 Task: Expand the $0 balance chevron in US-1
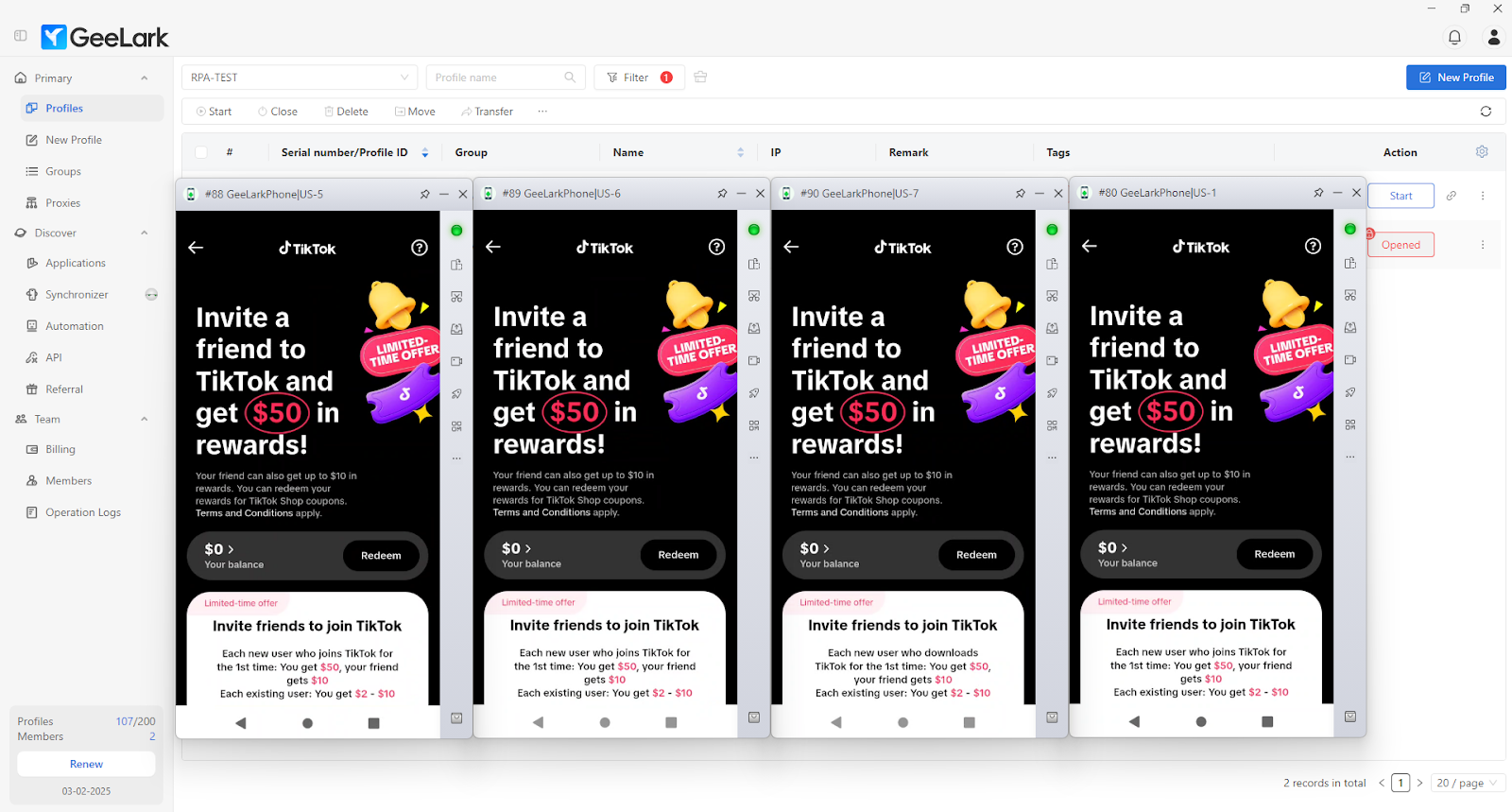[1124, 547]
